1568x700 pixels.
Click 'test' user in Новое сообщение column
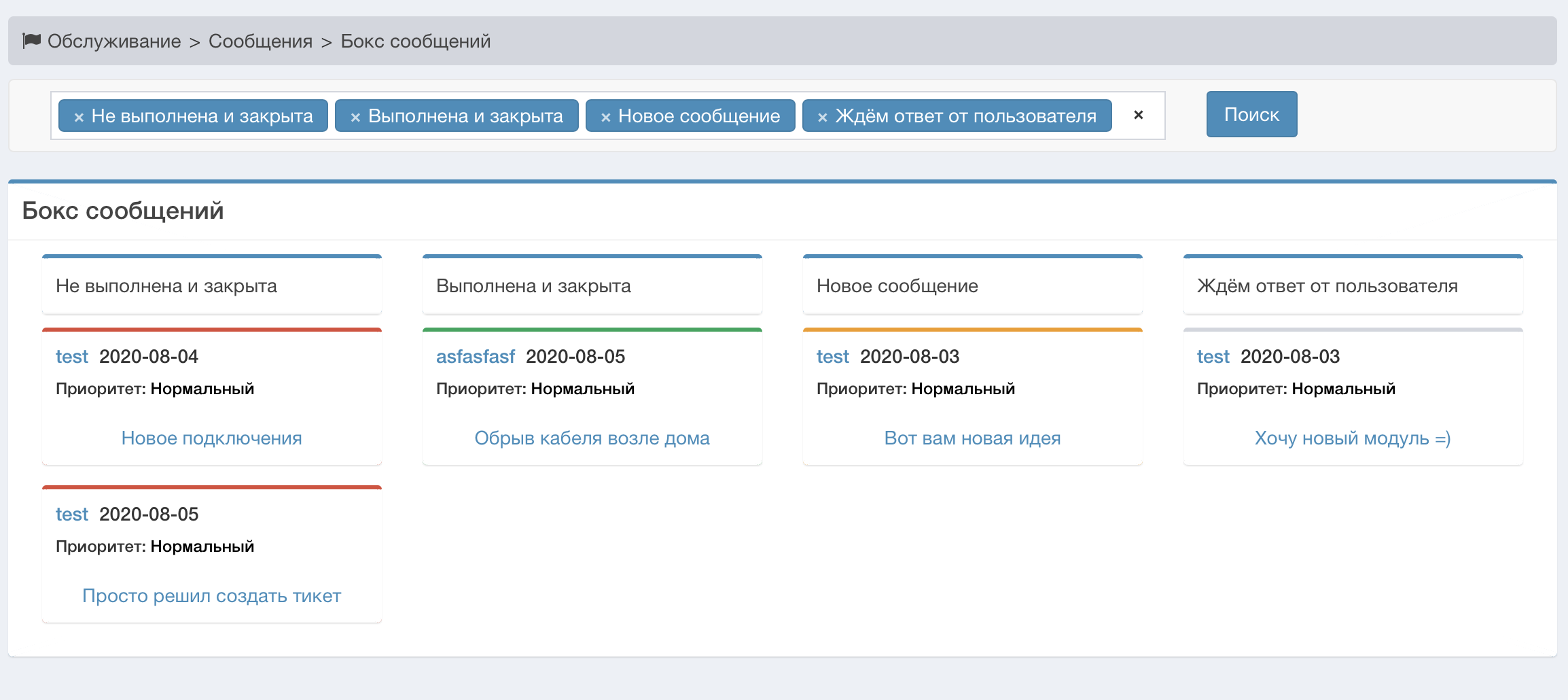[x=832, y=357]
